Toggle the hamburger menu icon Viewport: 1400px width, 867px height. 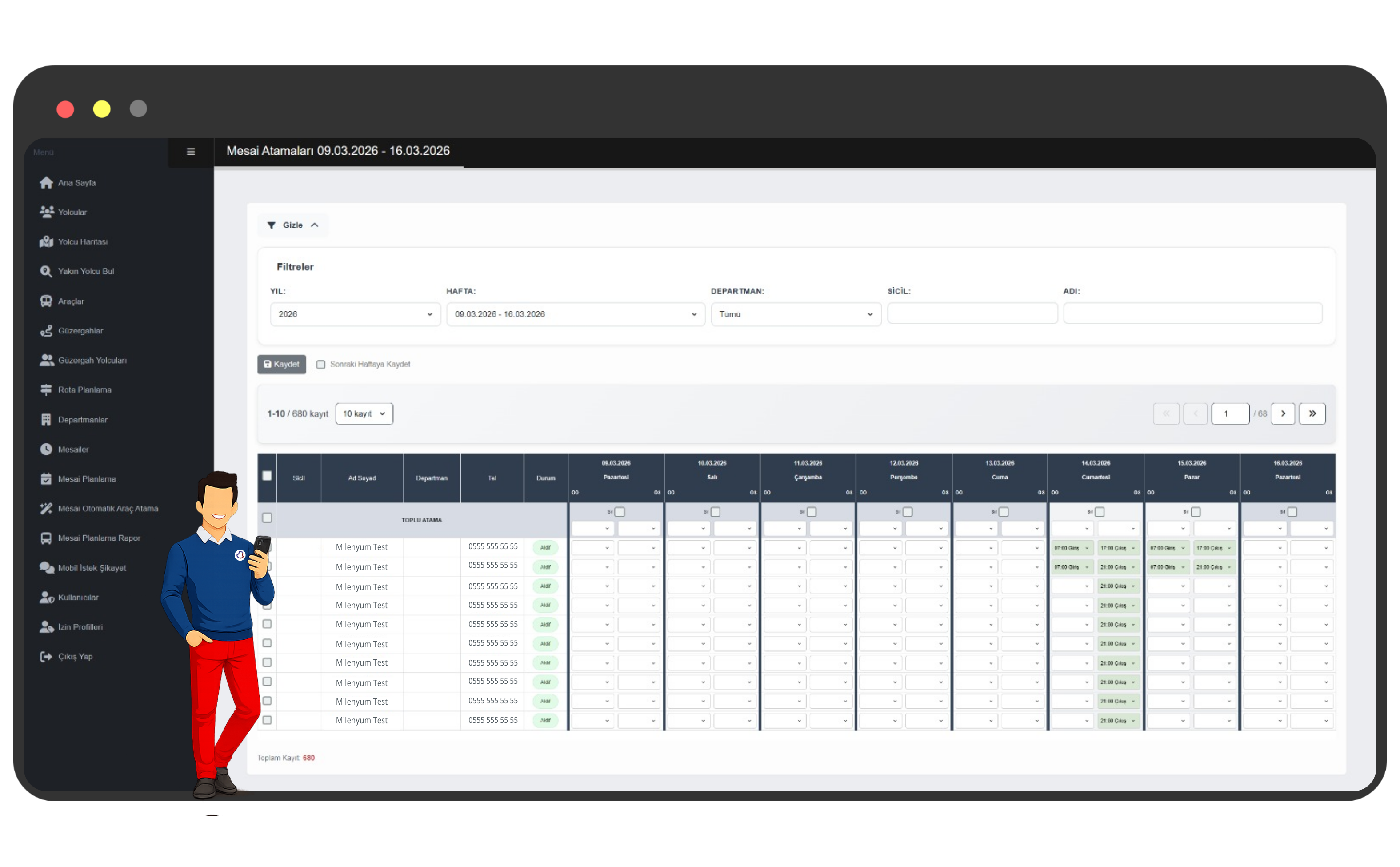click(191, 152)
